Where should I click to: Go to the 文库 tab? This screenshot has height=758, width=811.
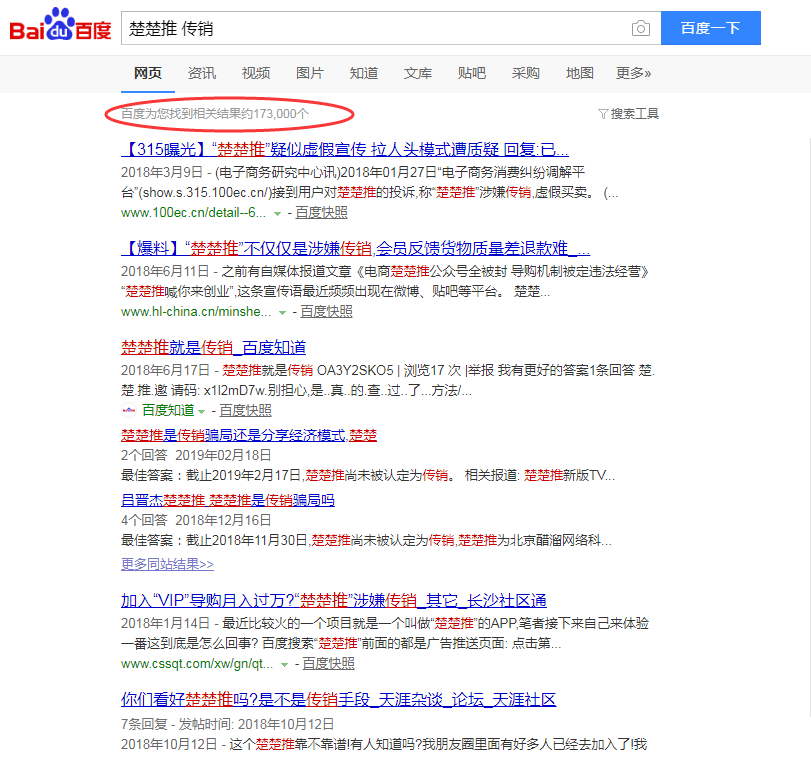pyautogui.click(x=418, y=73)
